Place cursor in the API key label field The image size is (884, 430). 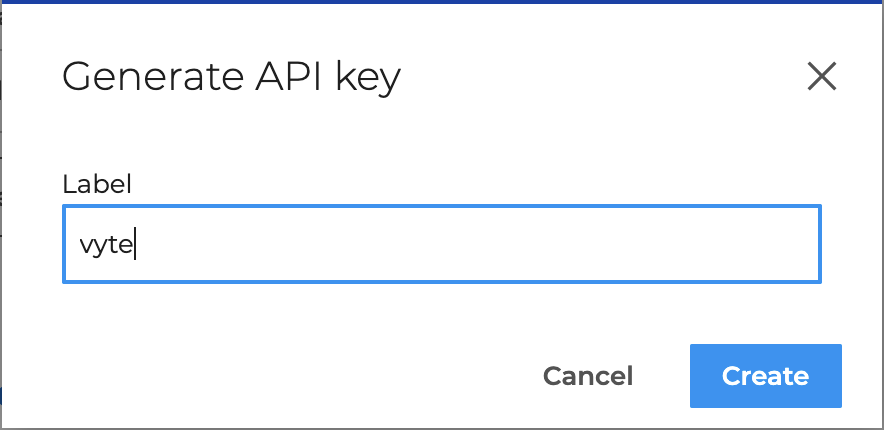point(441,245)
